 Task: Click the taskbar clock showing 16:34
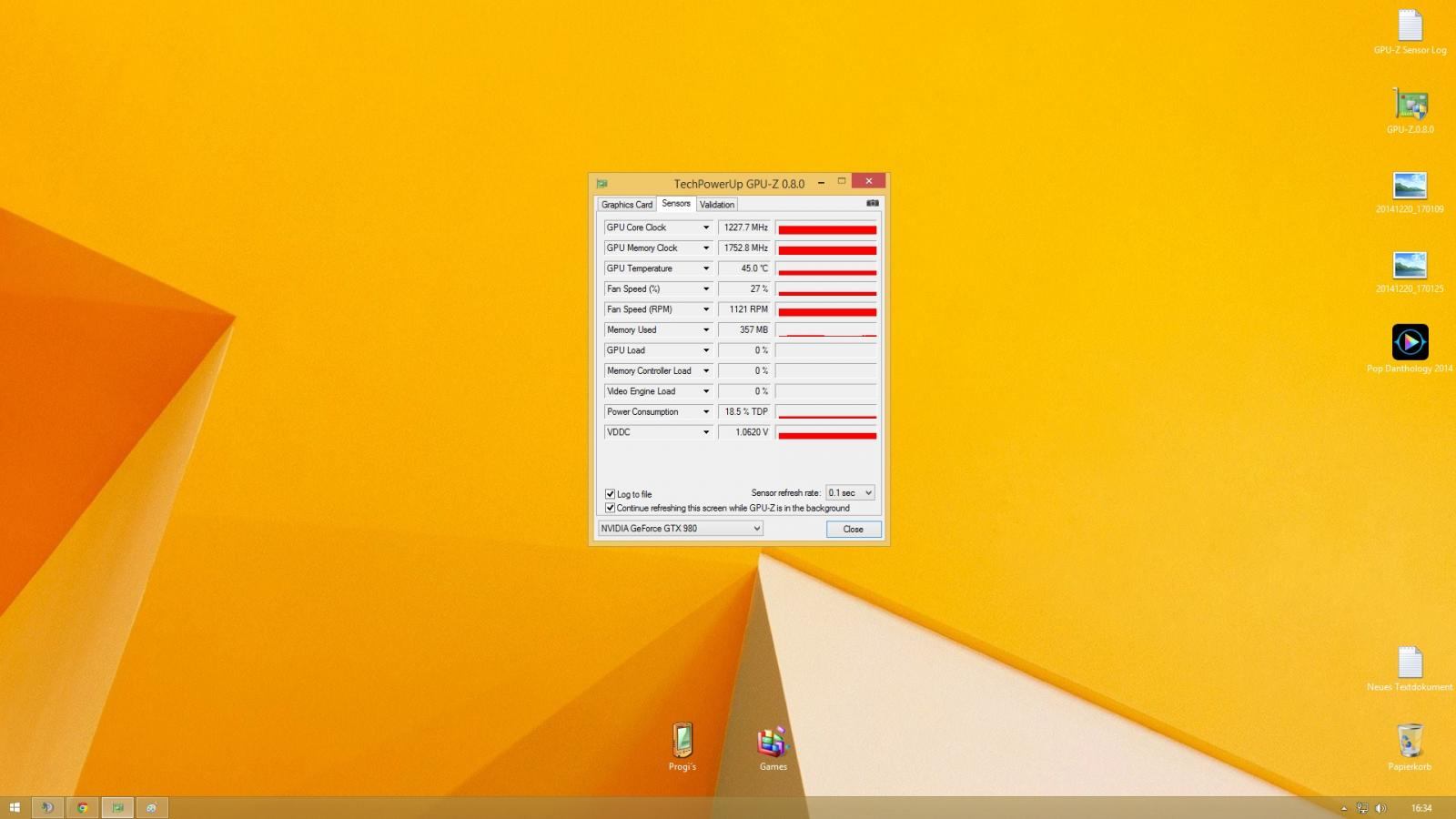[1421, 808]
